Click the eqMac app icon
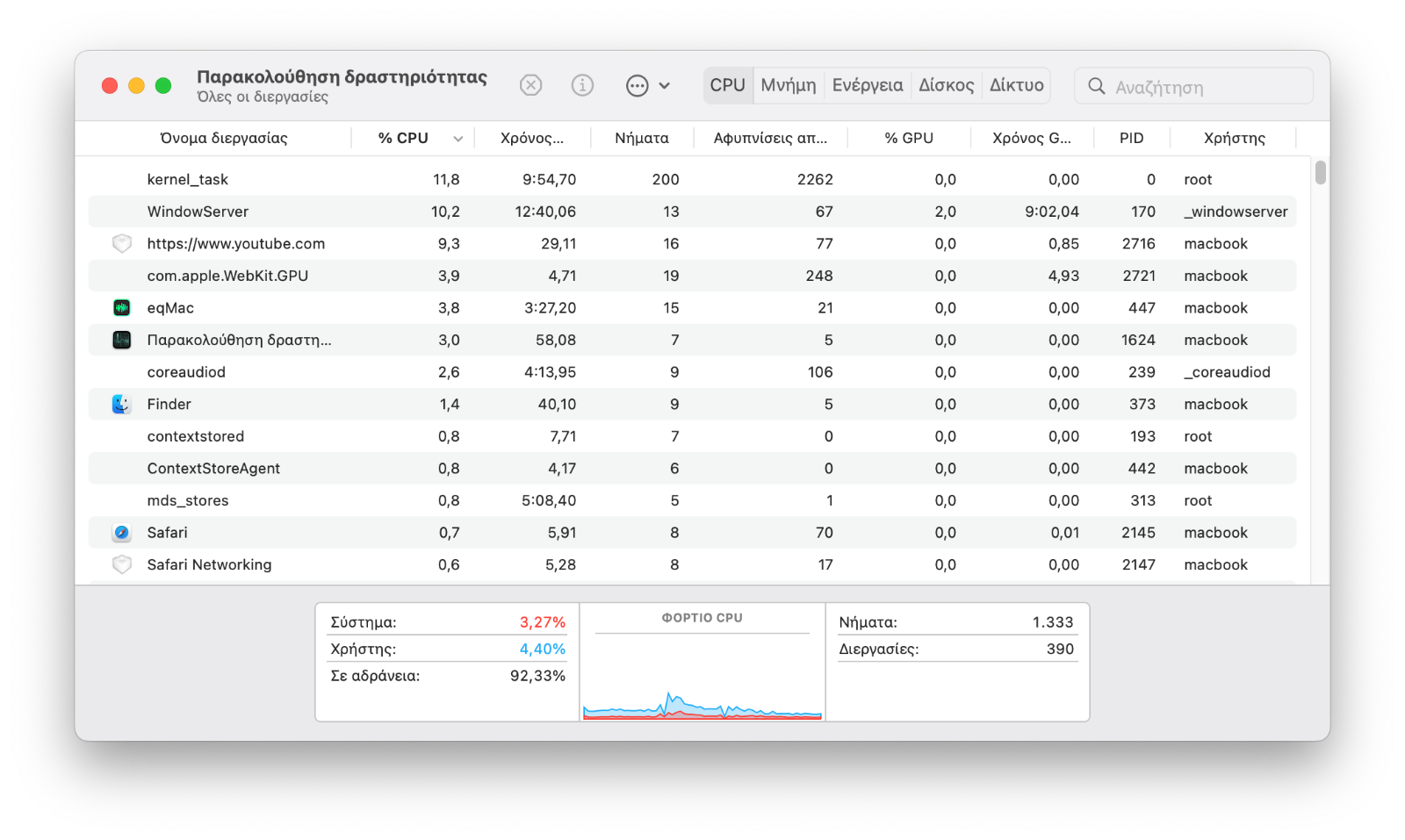The image size is (1405, 840). pos(122,307)
